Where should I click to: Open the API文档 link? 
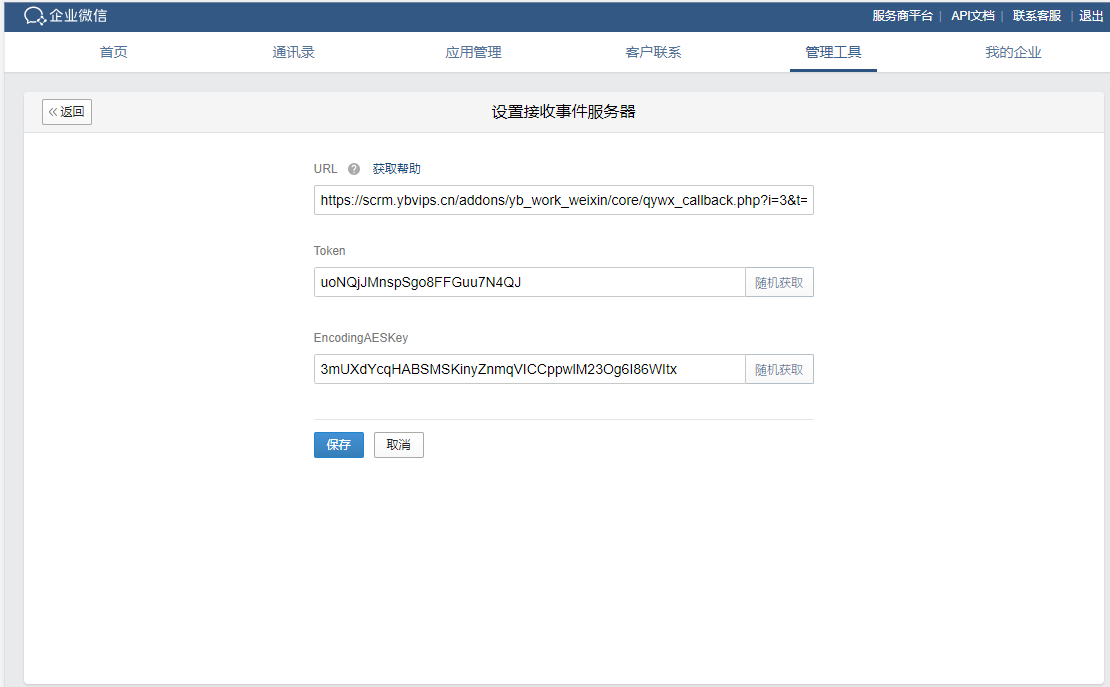(x=973, y=16)
